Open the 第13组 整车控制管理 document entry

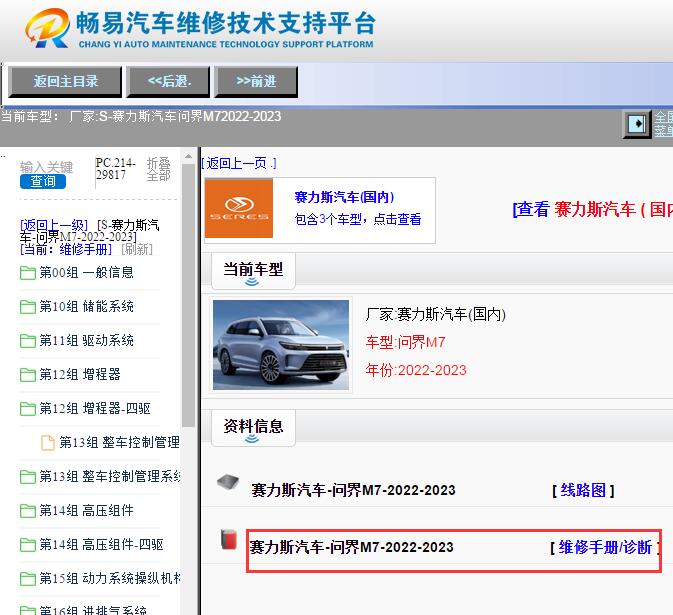(119, 442)
